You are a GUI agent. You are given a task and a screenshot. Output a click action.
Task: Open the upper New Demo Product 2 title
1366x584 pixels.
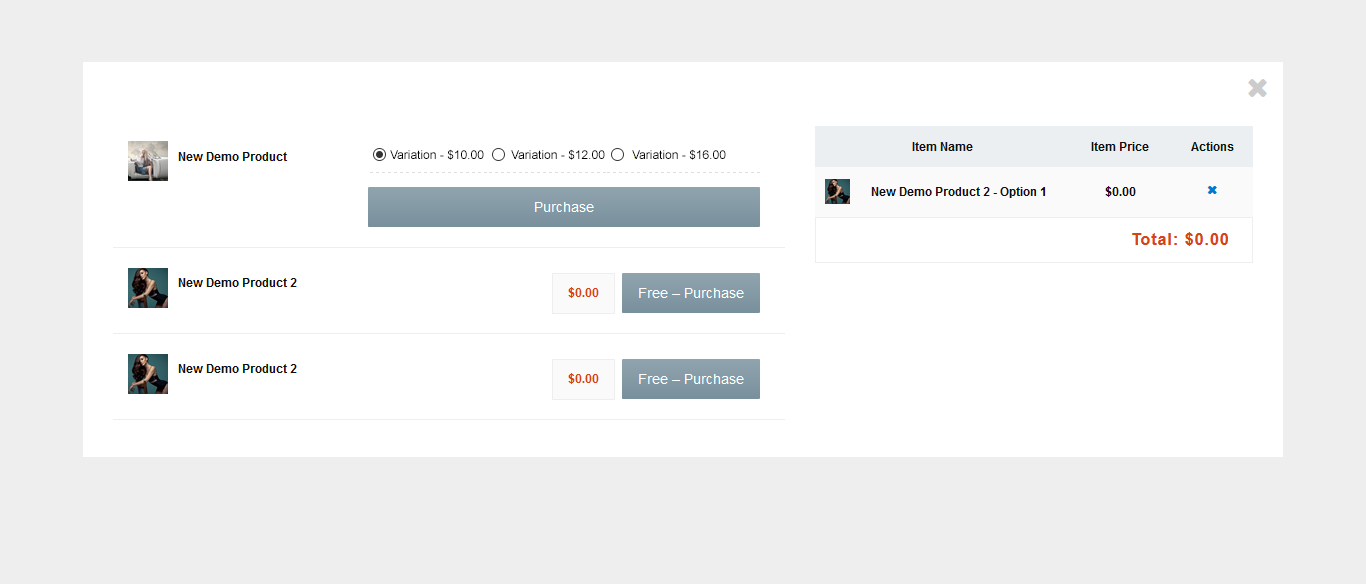pyautogui.click(x=237, y=283)
